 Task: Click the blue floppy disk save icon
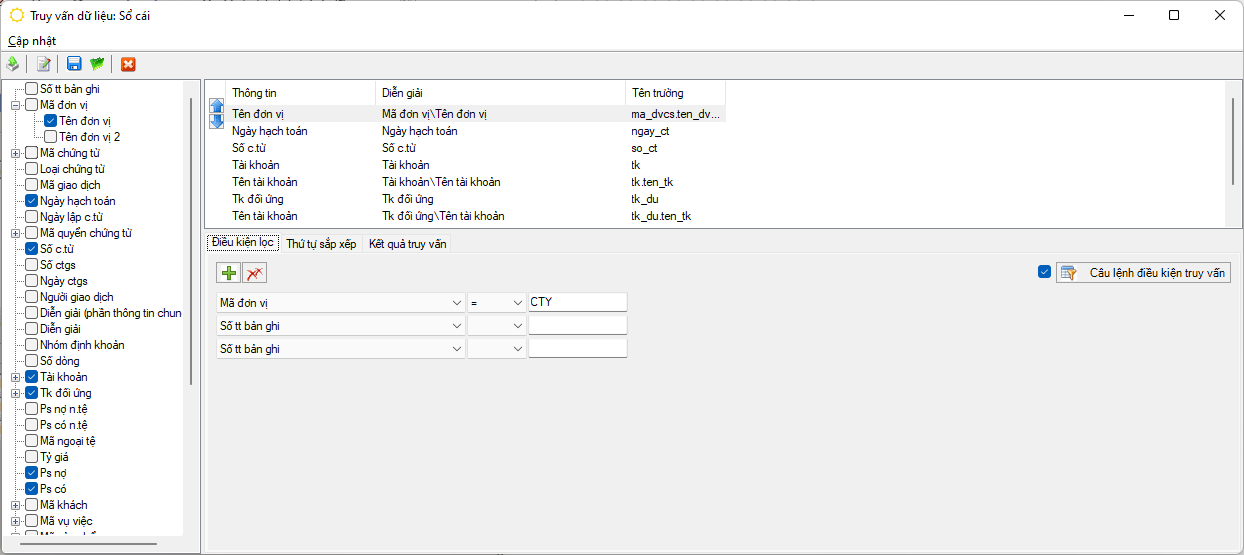click(74, 64)
